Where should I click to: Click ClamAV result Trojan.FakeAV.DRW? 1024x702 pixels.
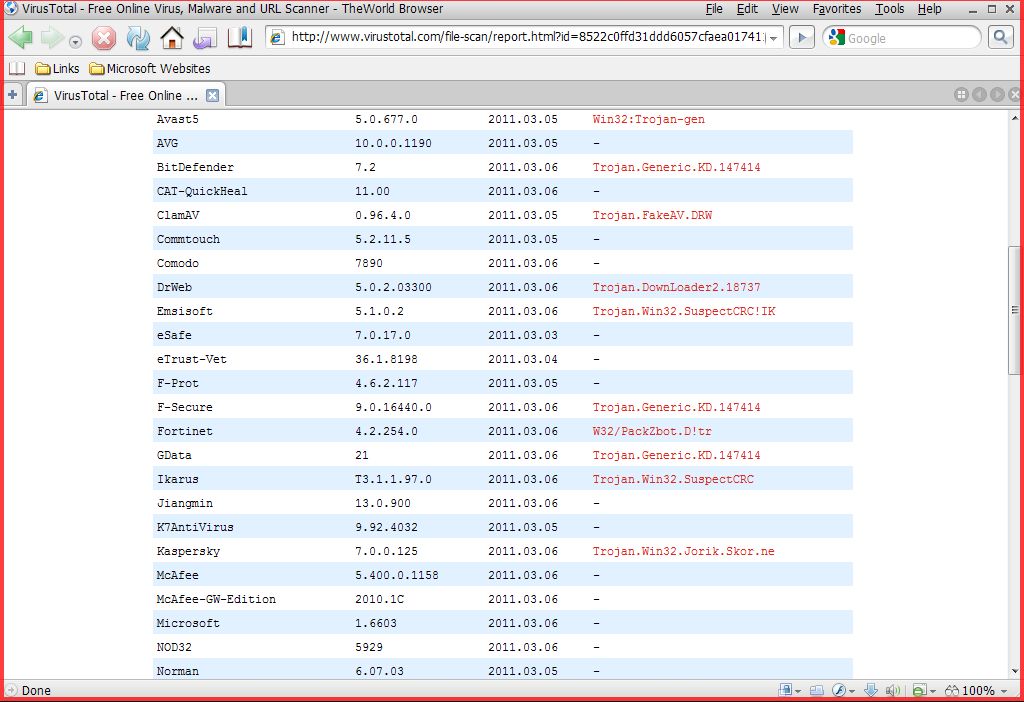pyautogui.click(x=652, y=215)
